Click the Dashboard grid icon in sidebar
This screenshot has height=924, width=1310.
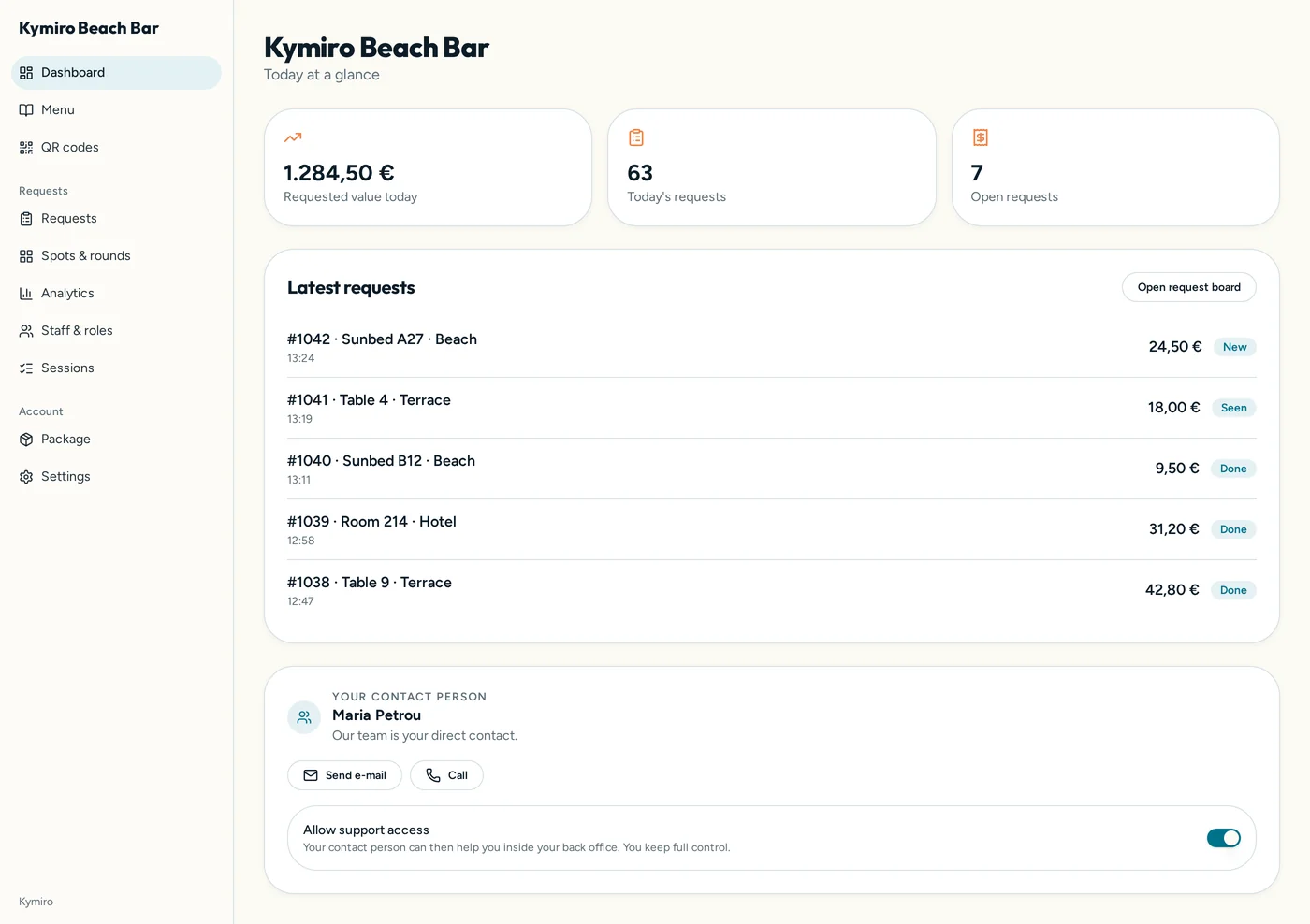coord(26,73)
